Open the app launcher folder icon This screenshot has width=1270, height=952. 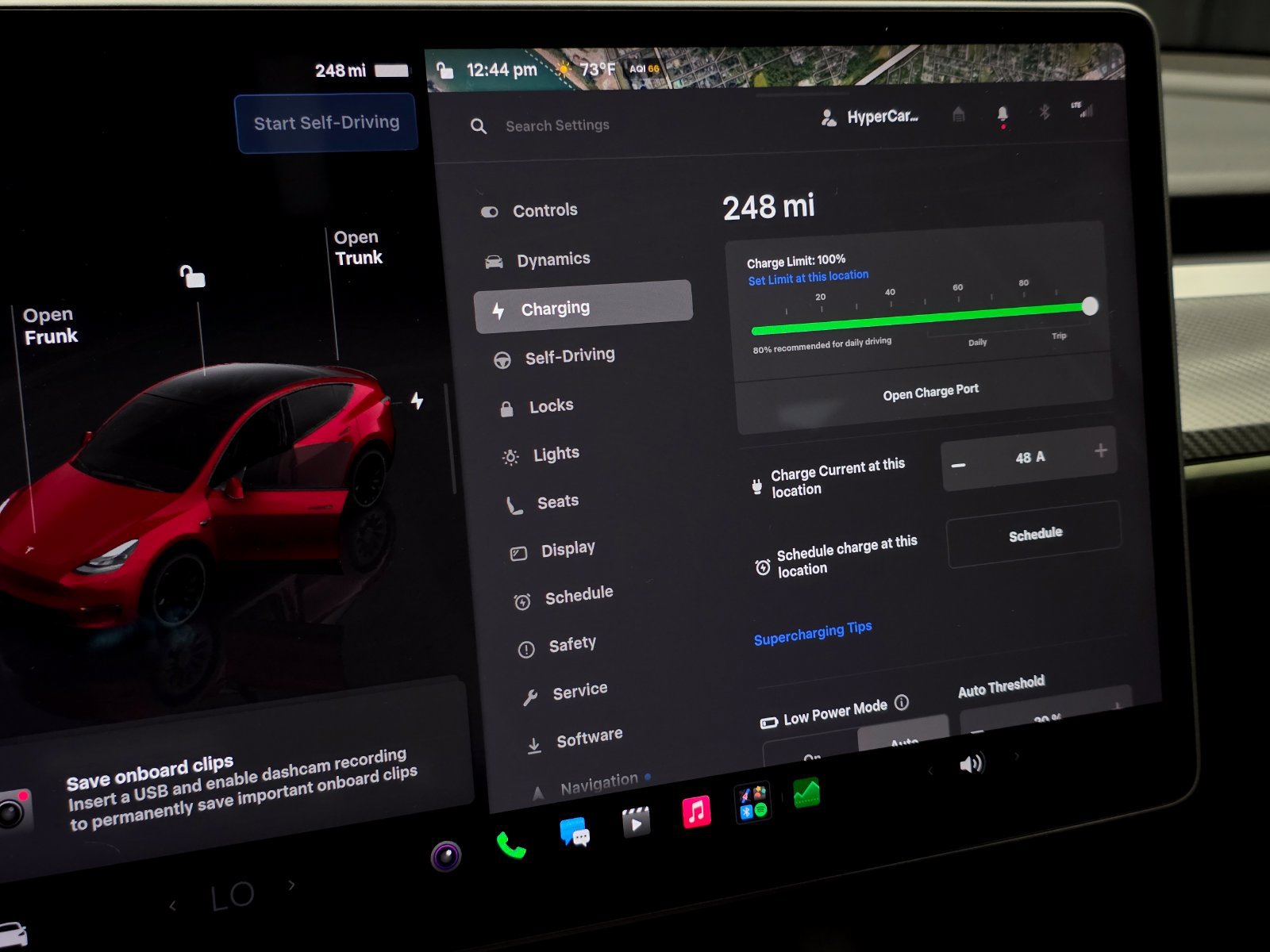[x=752, y=802]
